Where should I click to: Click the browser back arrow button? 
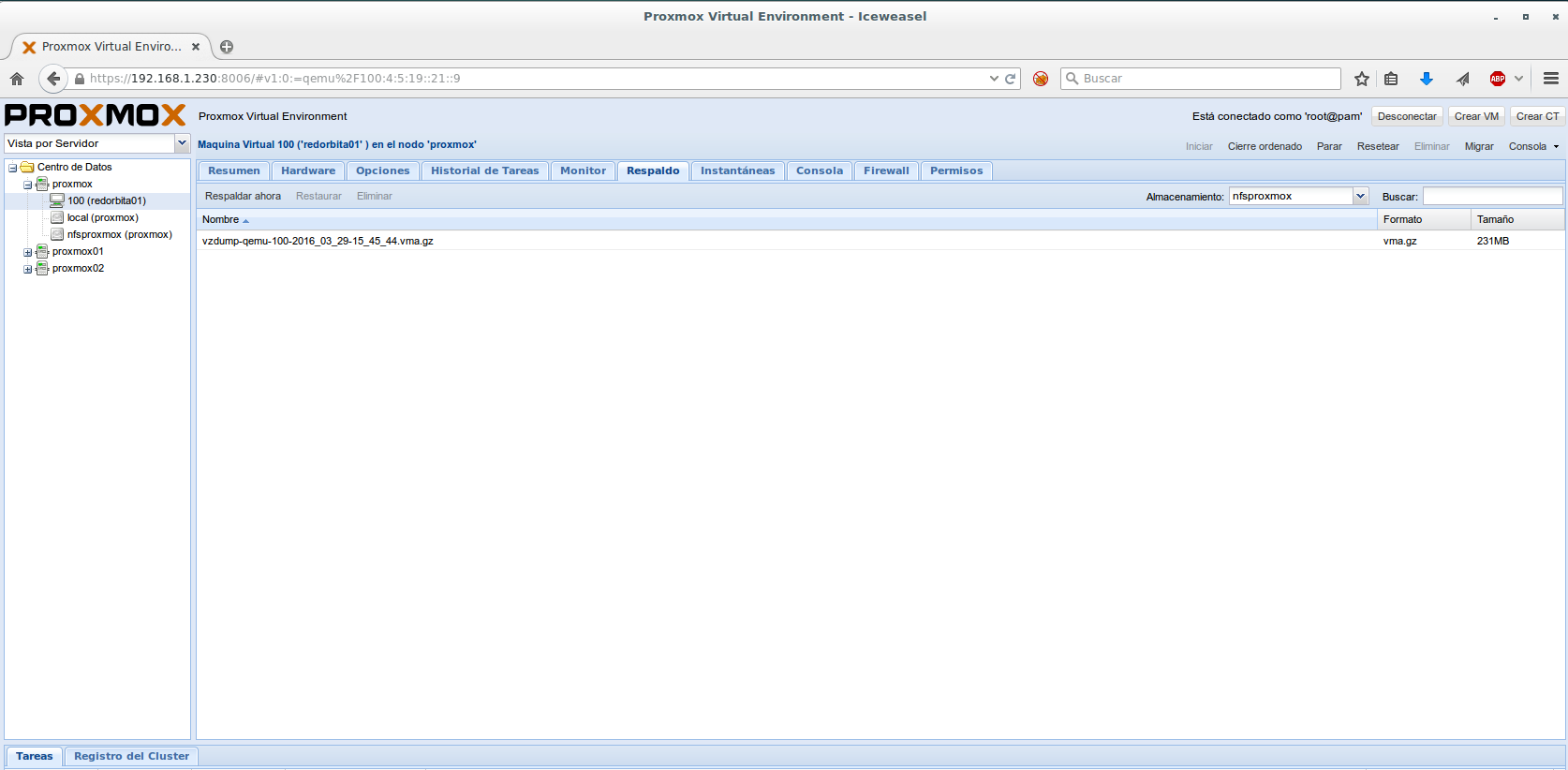[x=53, y=79]
